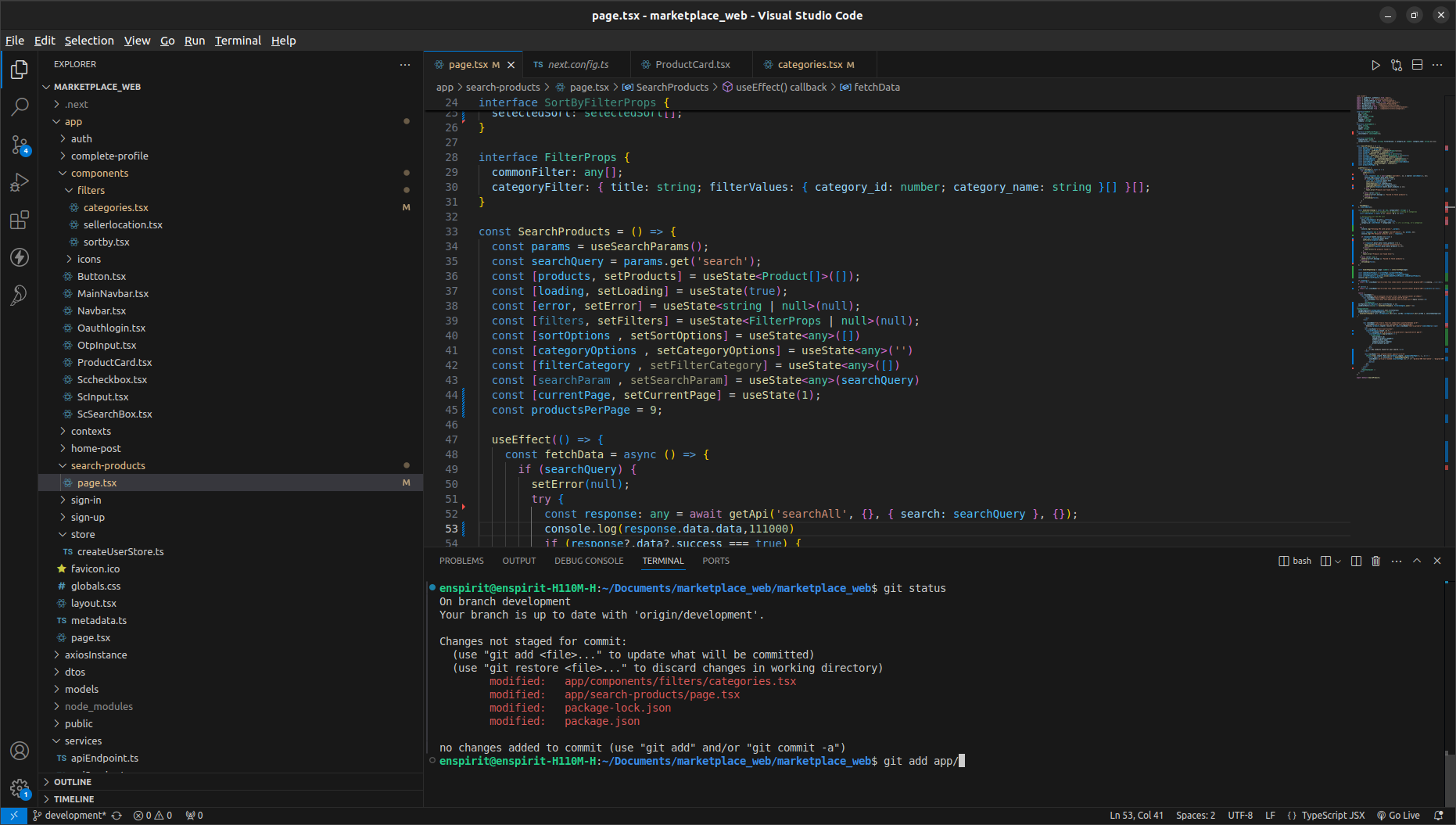Open the Accounts icon in activity bar

(x=20, y=751)
